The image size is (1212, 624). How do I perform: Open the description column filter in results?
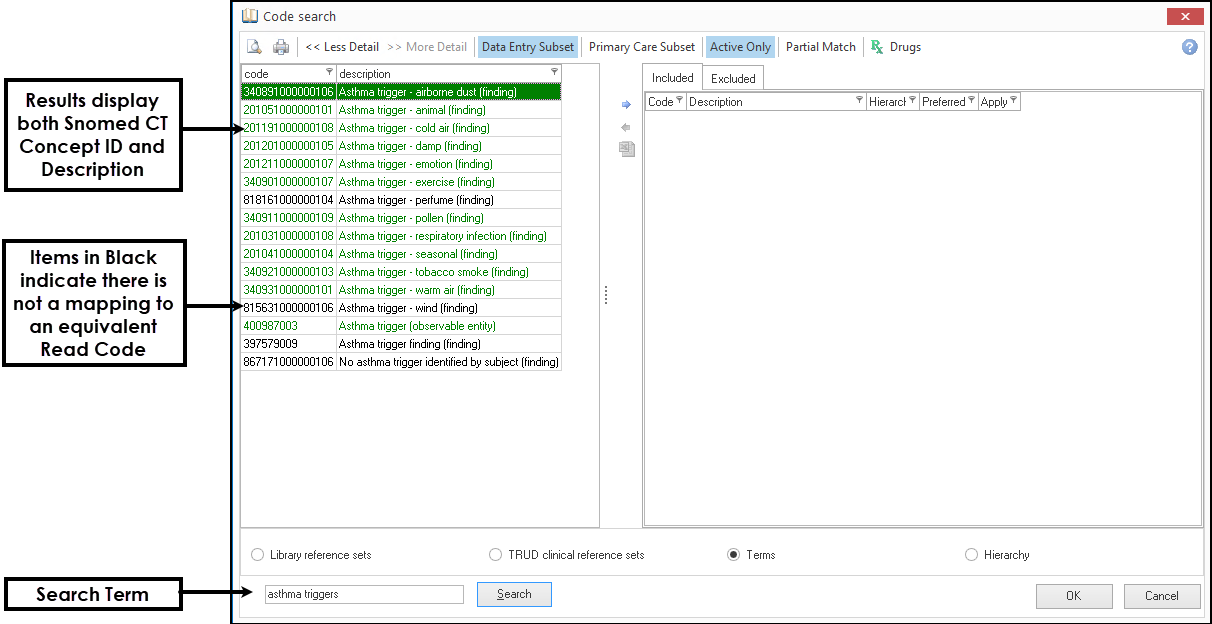coord(555,72)
